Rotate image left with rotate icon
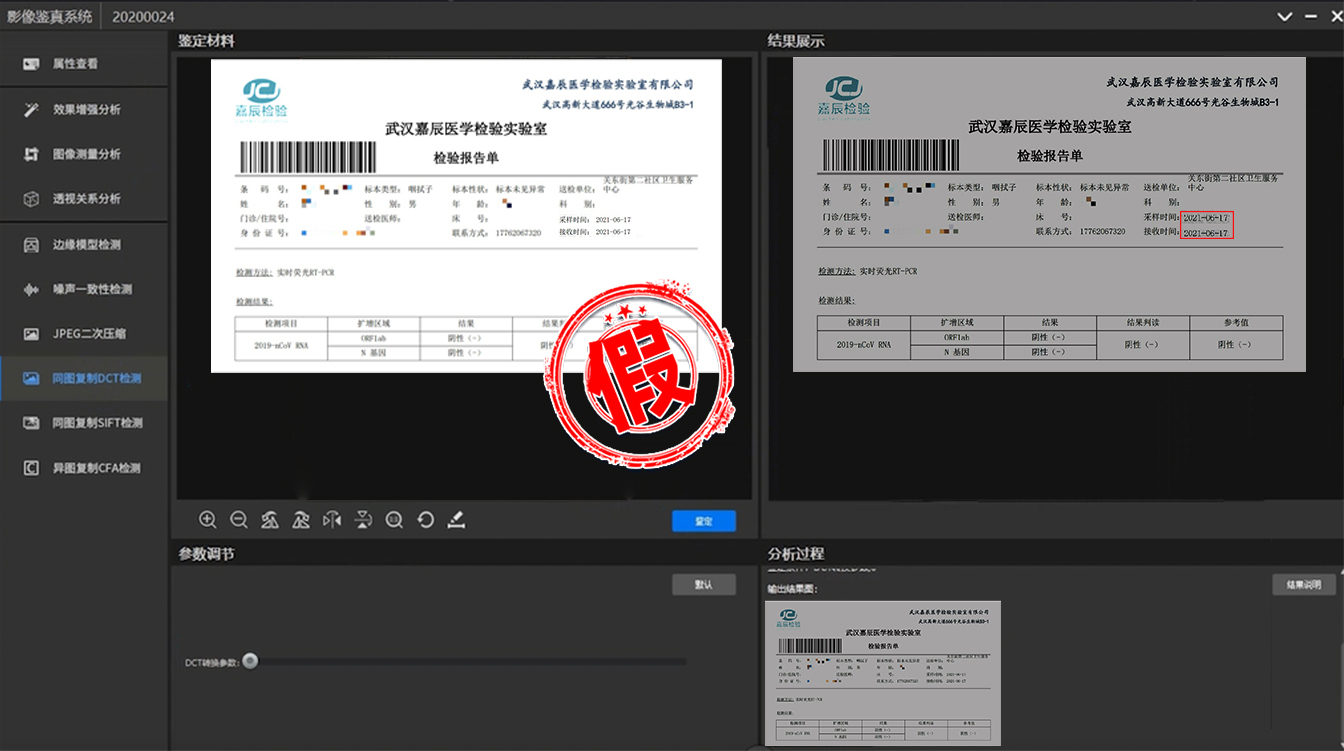 tap(270, 519)
